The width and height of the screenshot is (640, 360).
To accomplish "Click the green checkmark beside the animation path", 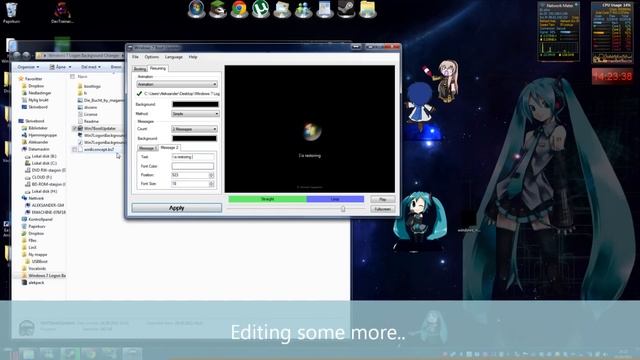I will [139, 93].
